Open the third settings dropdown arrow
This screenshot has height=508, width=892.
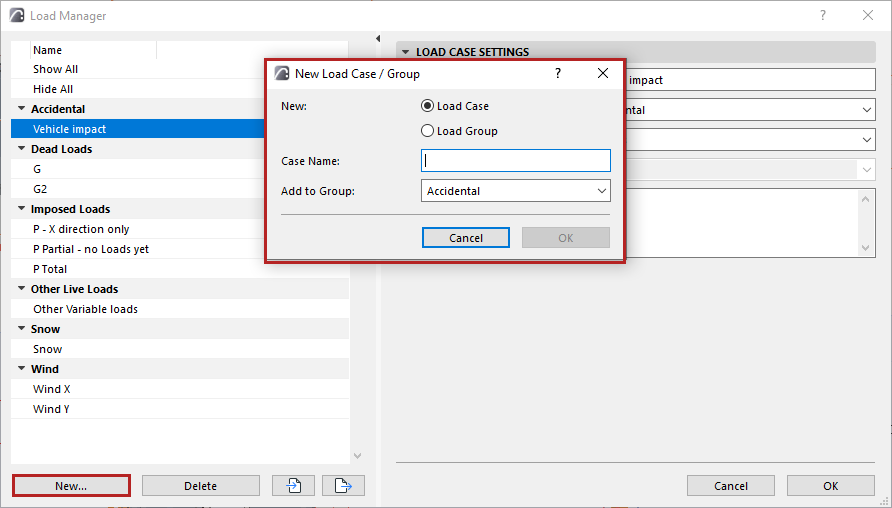pos(866,139)
